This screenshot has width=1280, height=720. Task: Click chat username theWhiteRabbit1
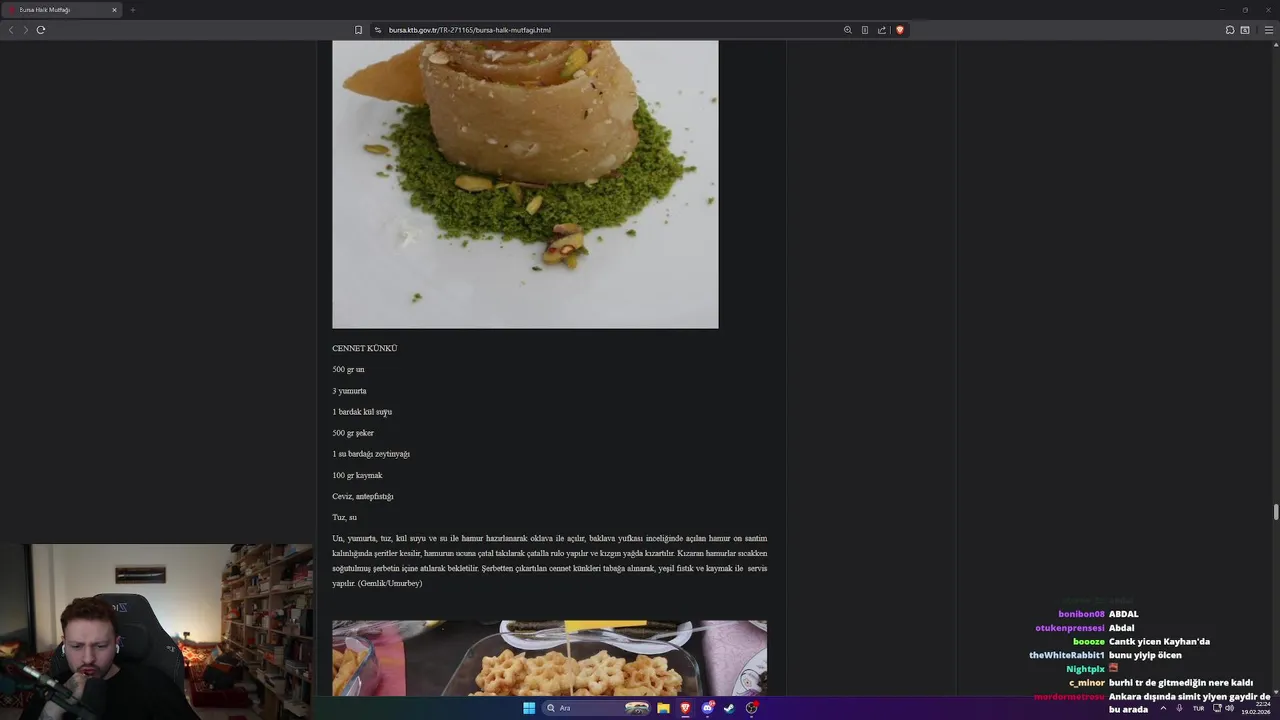[x=1067, y=655]
